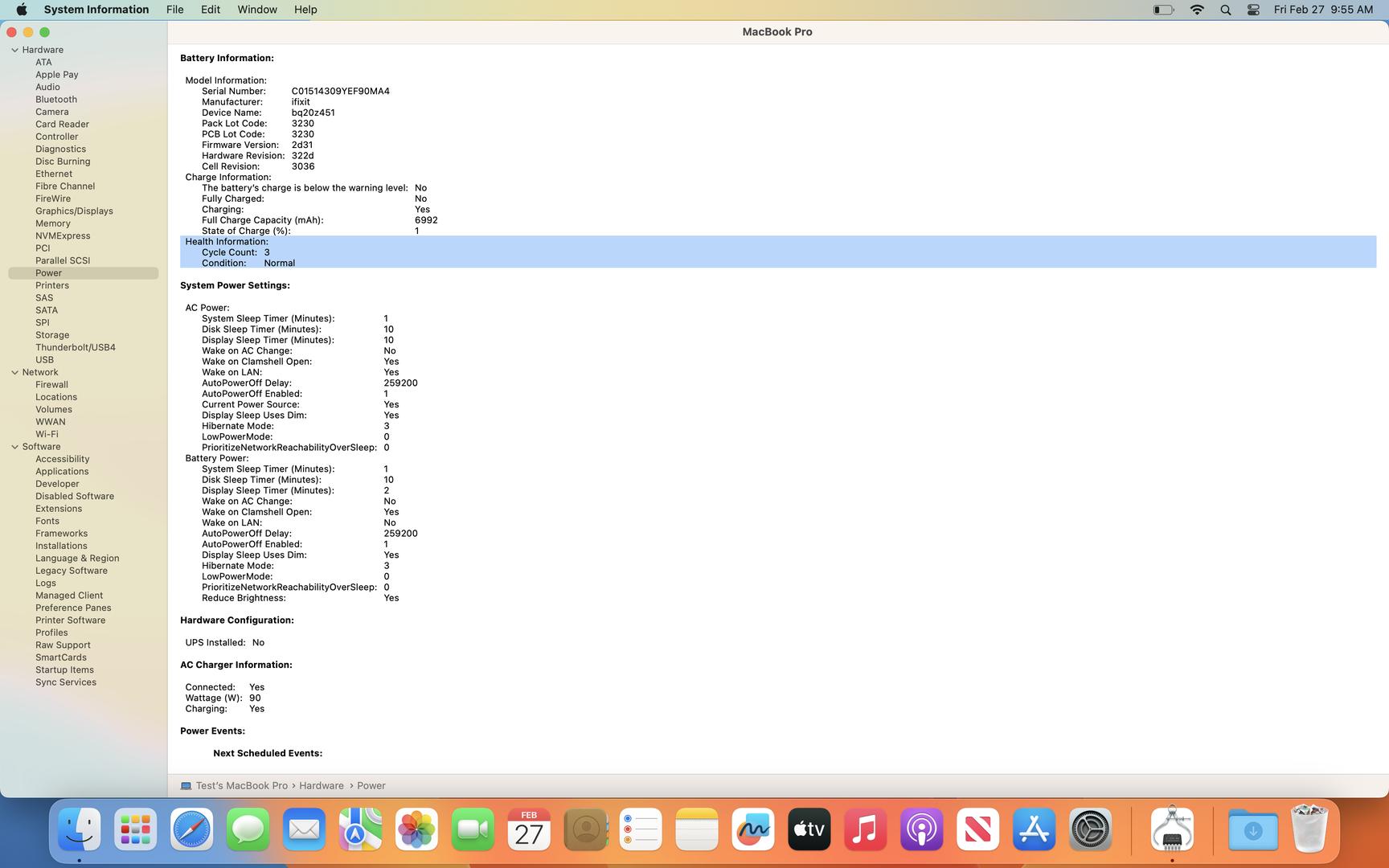
Task: Select the Cycle Count row
Action: [236, 252]
